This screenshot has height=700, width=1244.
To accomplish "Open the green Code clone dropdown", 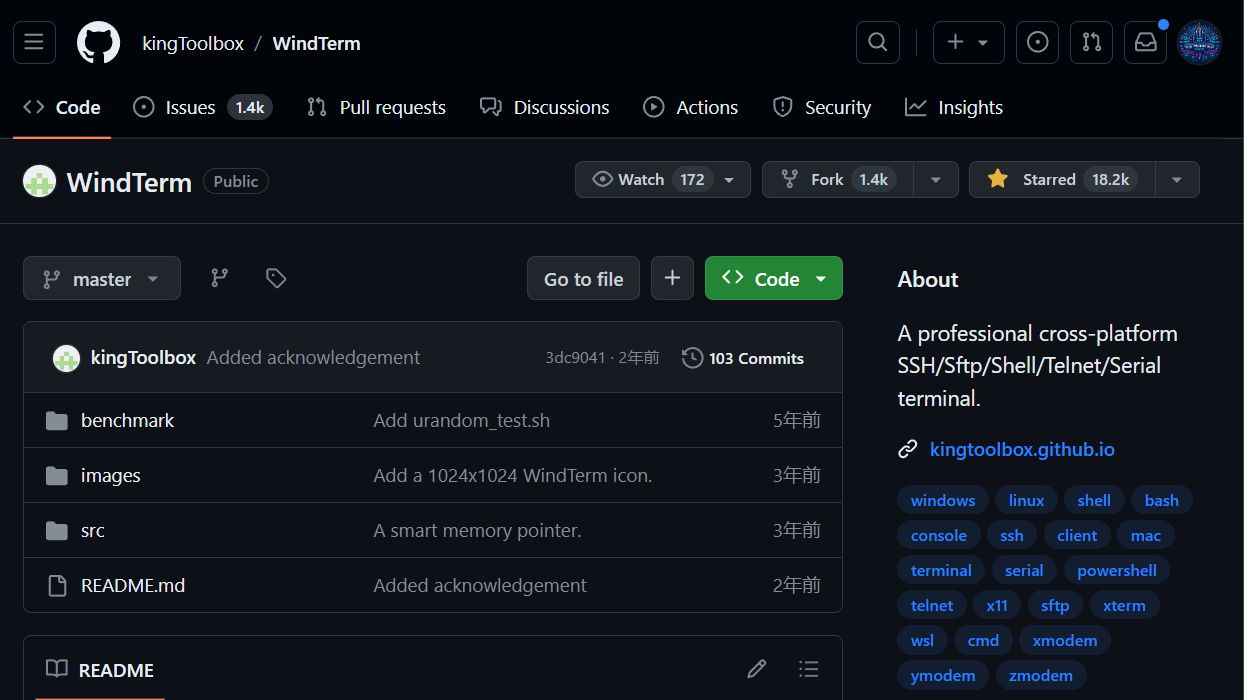I will [774, 278].
